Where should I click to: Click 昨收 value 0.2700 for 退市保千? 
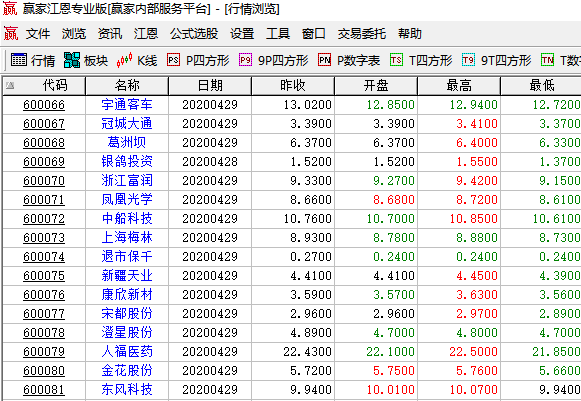pyautogui.click(x=311, y=257)
